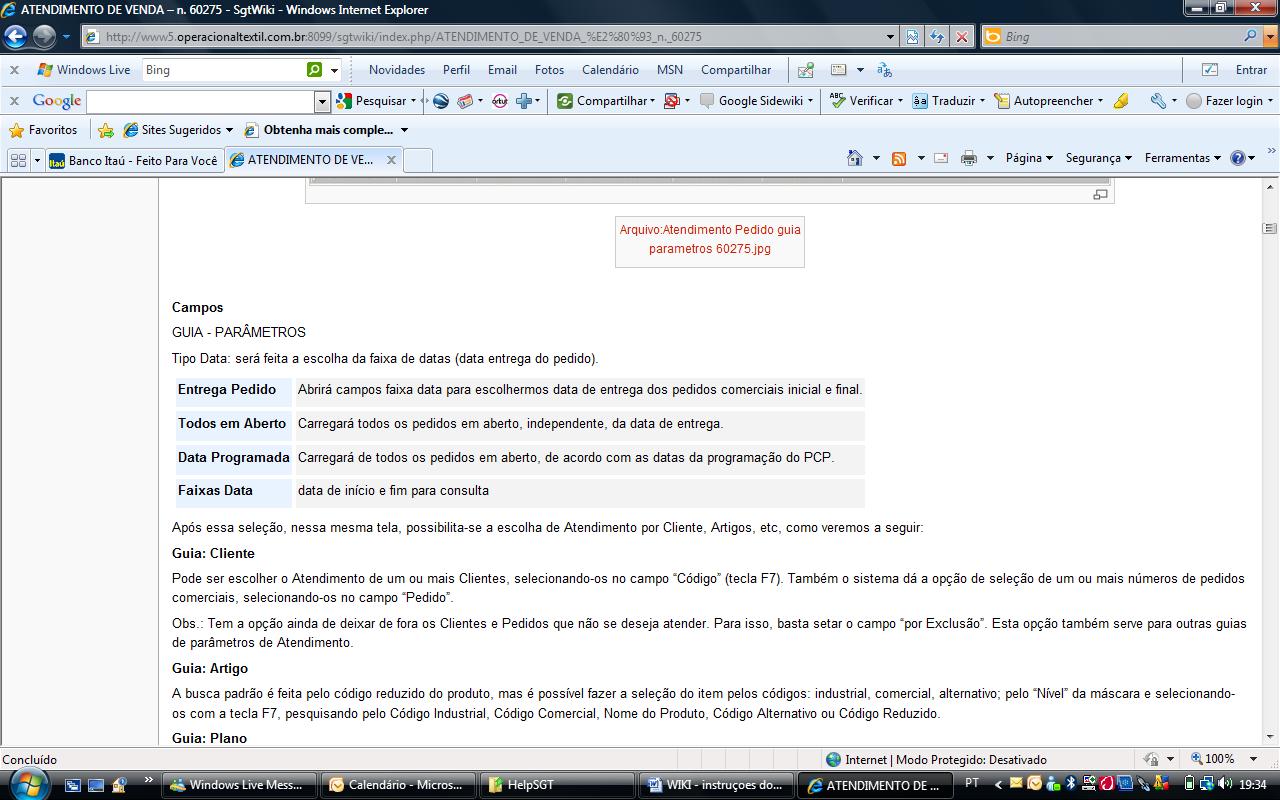Open the RSS feeds icon

[x=899, y=158]
